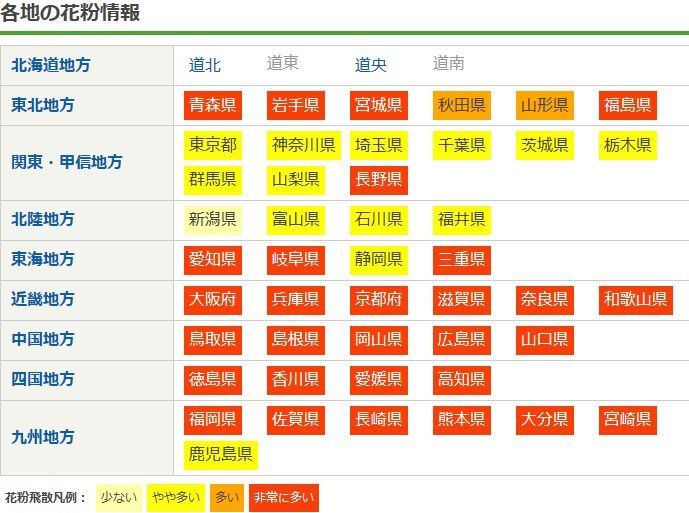Open the 東京都 pollen forecast link

coord(213,145)
